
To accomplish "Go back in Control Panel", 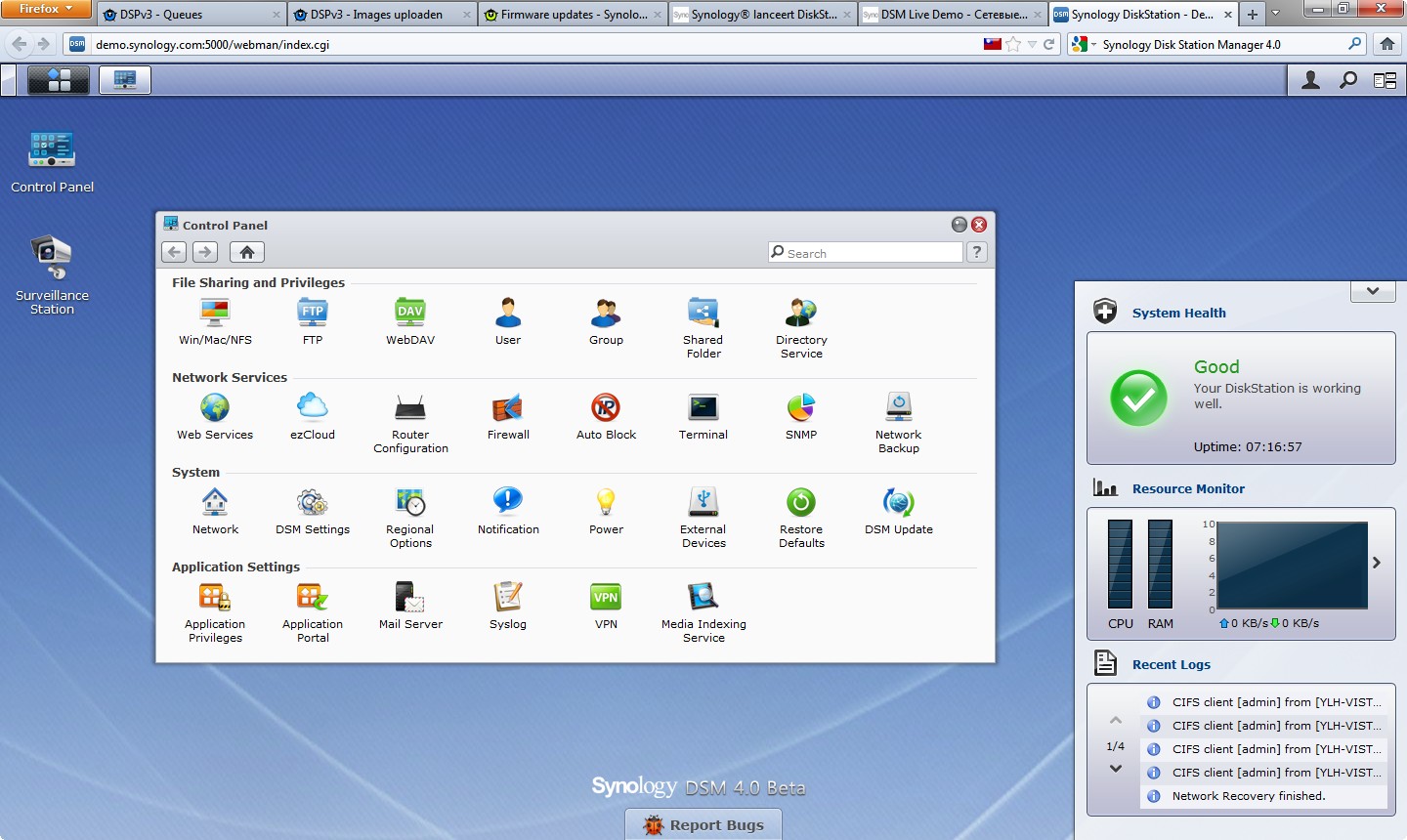I will (174, 252).
